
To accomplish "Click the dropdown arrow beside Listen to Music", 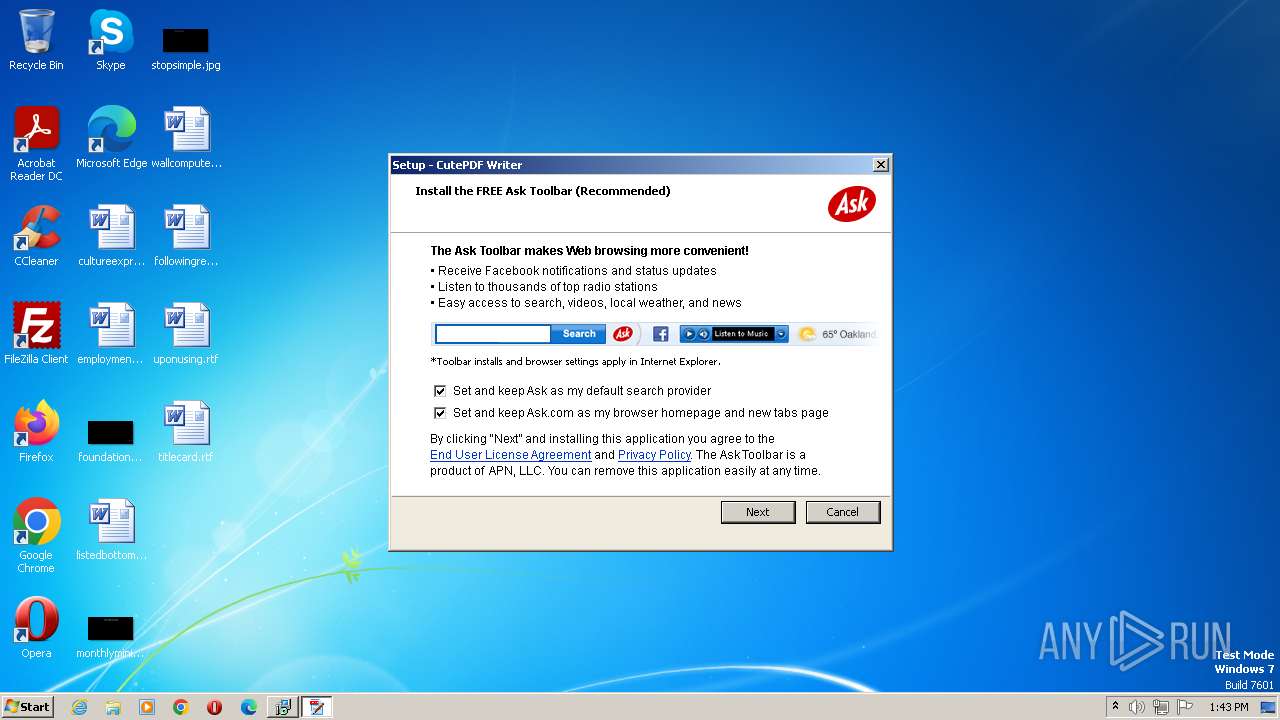I will [x=782, y=334].
